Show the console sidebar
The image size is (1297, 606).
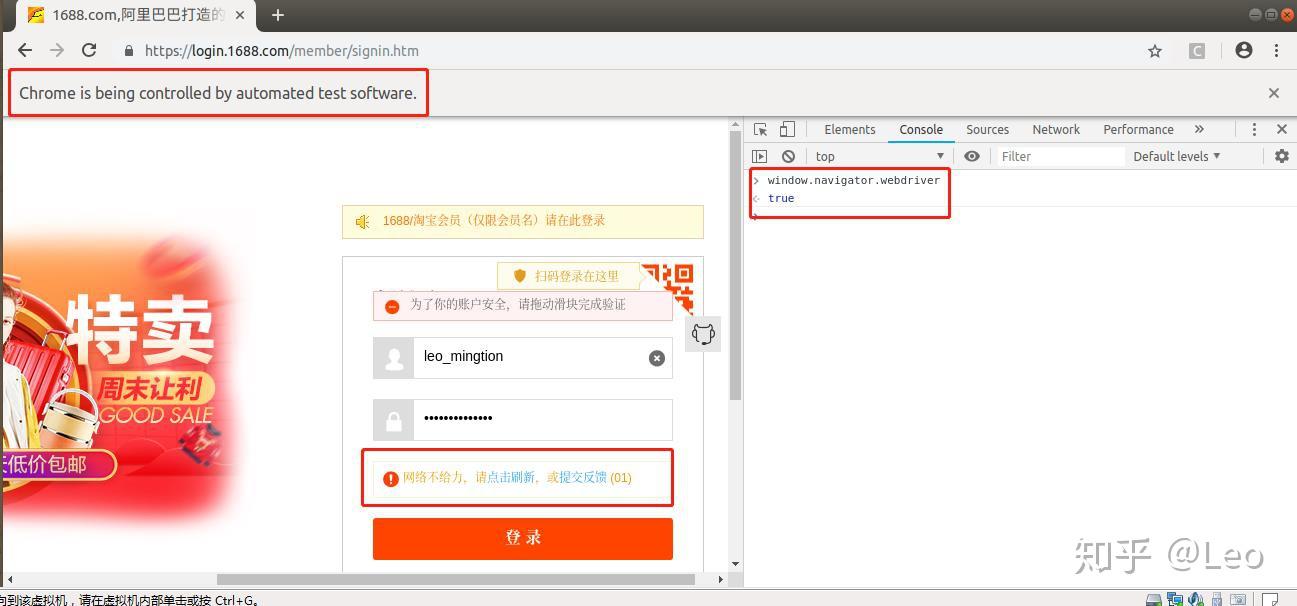(760, 156)
